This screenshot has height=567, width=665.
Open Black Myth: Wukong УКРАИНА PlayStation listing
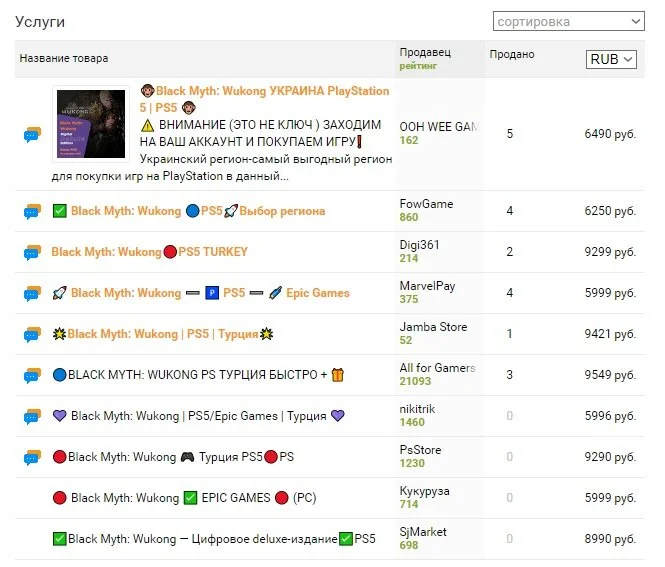pos(264,99)
